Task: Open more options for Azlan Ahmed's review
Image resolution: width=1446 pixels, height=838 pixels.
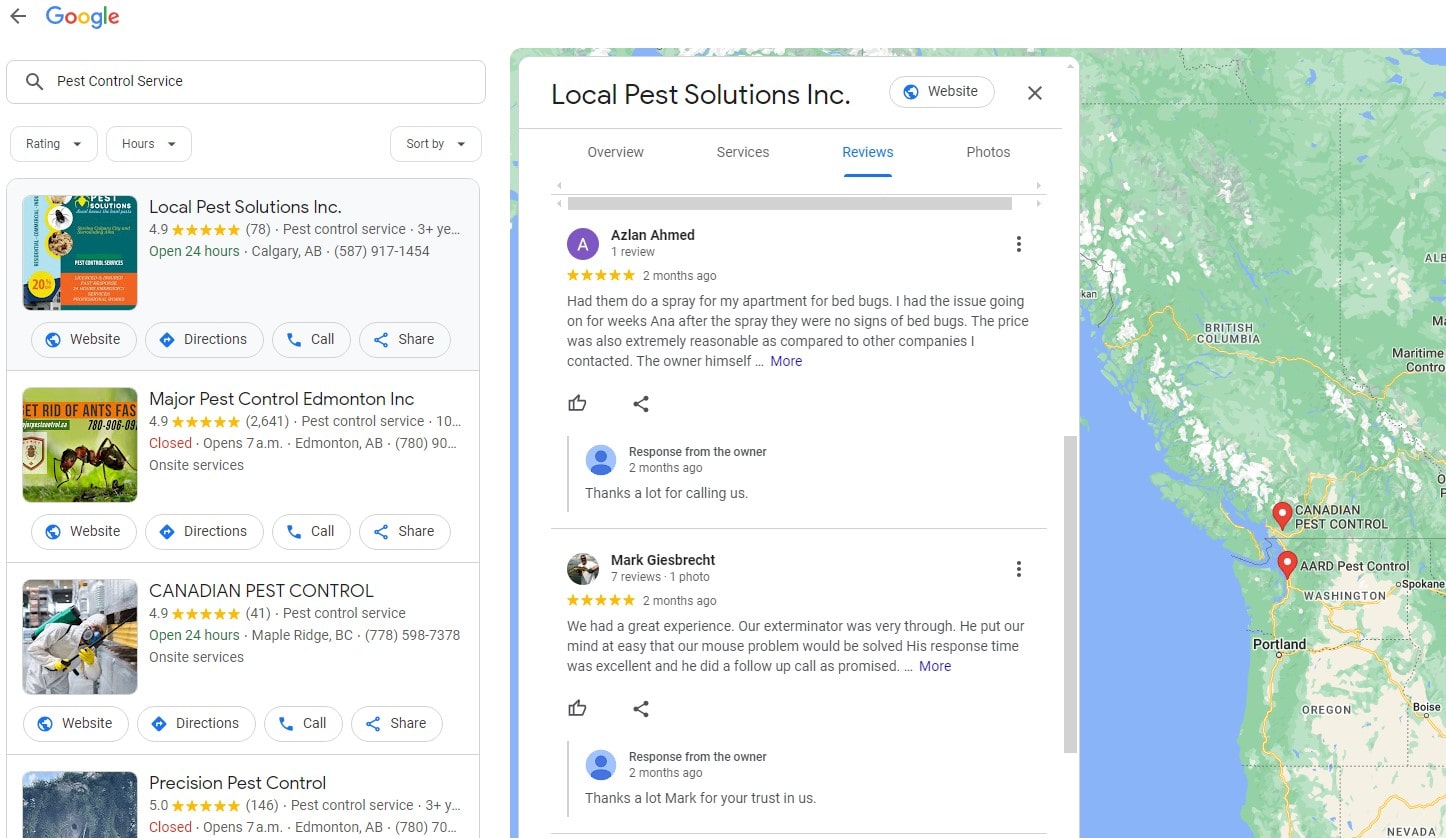Action: 1018,244
